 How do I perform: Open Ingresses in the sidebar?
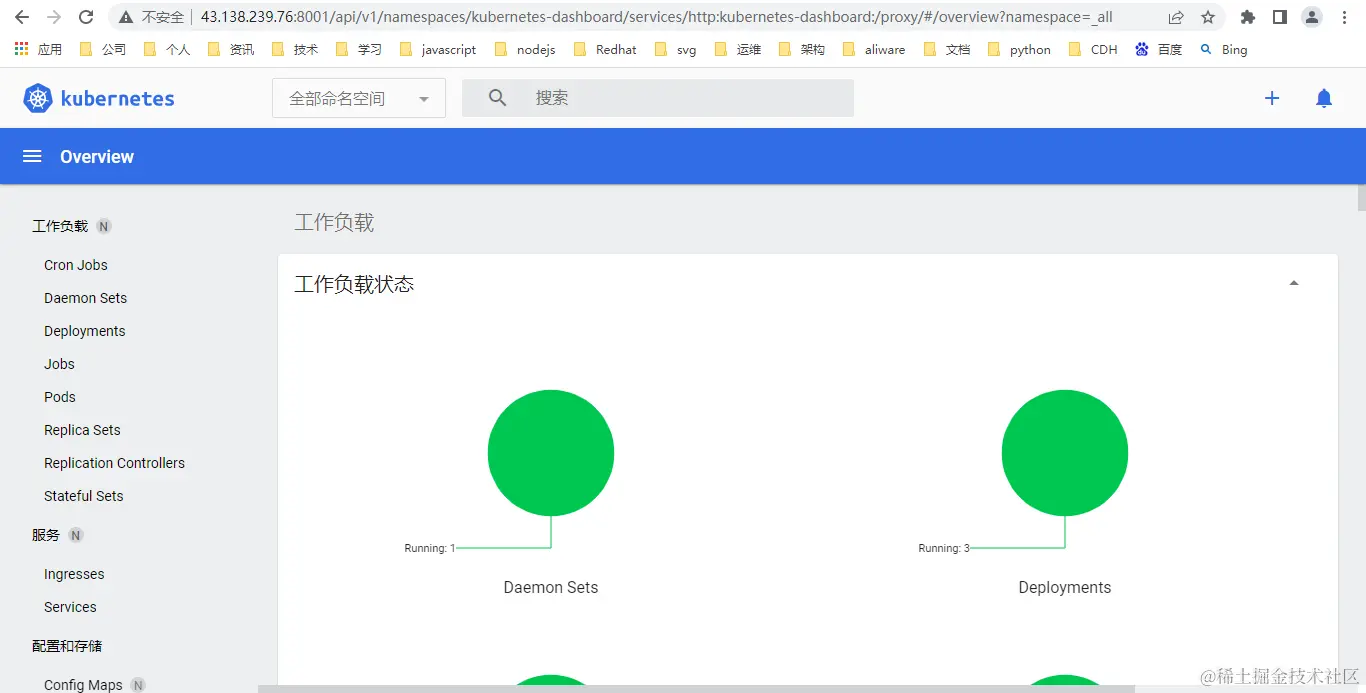[74, 574]
